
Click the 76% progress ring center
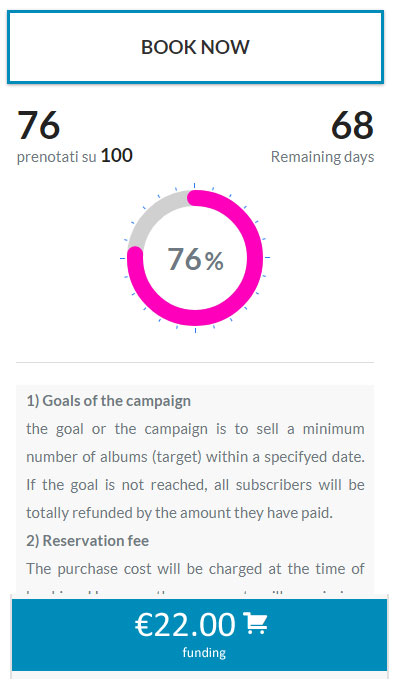[x=195, y=259]
